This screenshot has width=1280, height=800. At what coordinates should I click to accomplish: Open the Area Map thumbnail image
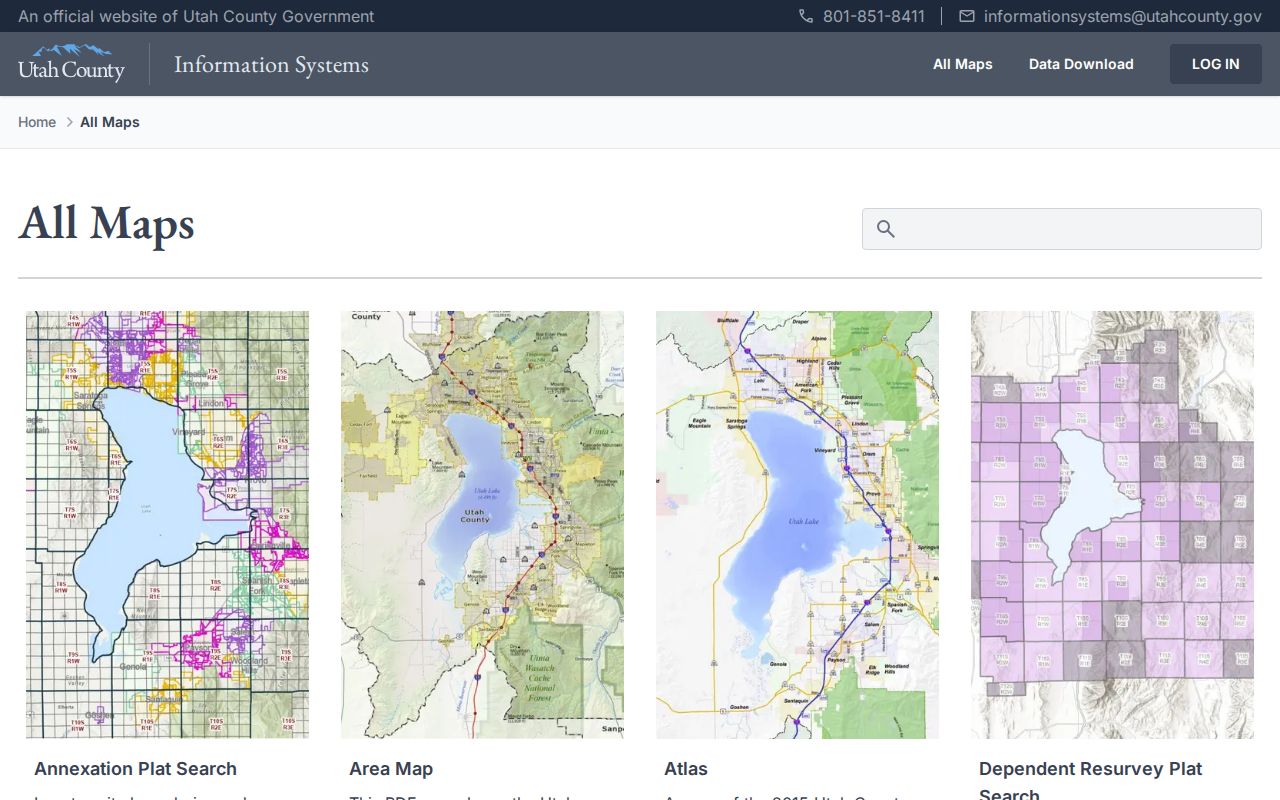click(x=482, y=525)
